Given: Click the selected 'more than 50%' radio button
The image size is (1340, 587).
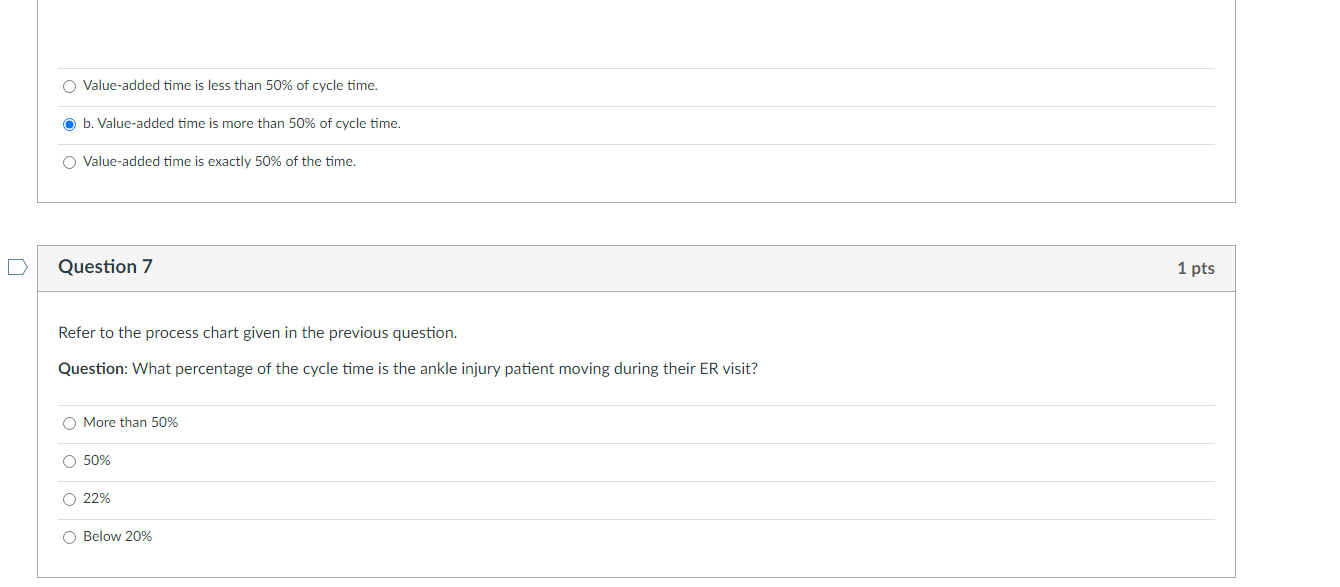Looking at the screenshot, I should (69, 124).
